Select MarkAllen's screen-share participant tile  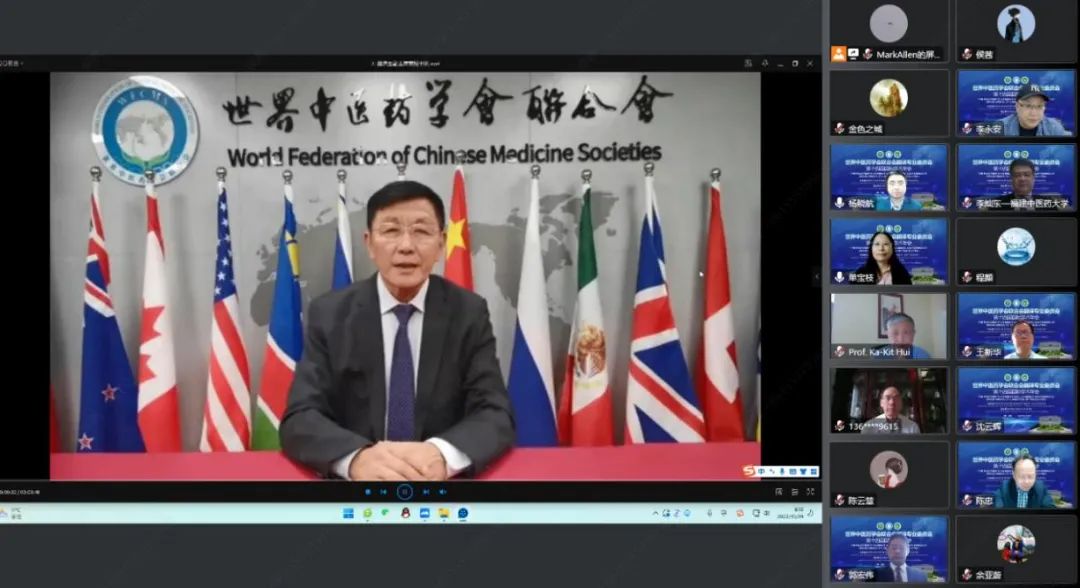point(889,31)
